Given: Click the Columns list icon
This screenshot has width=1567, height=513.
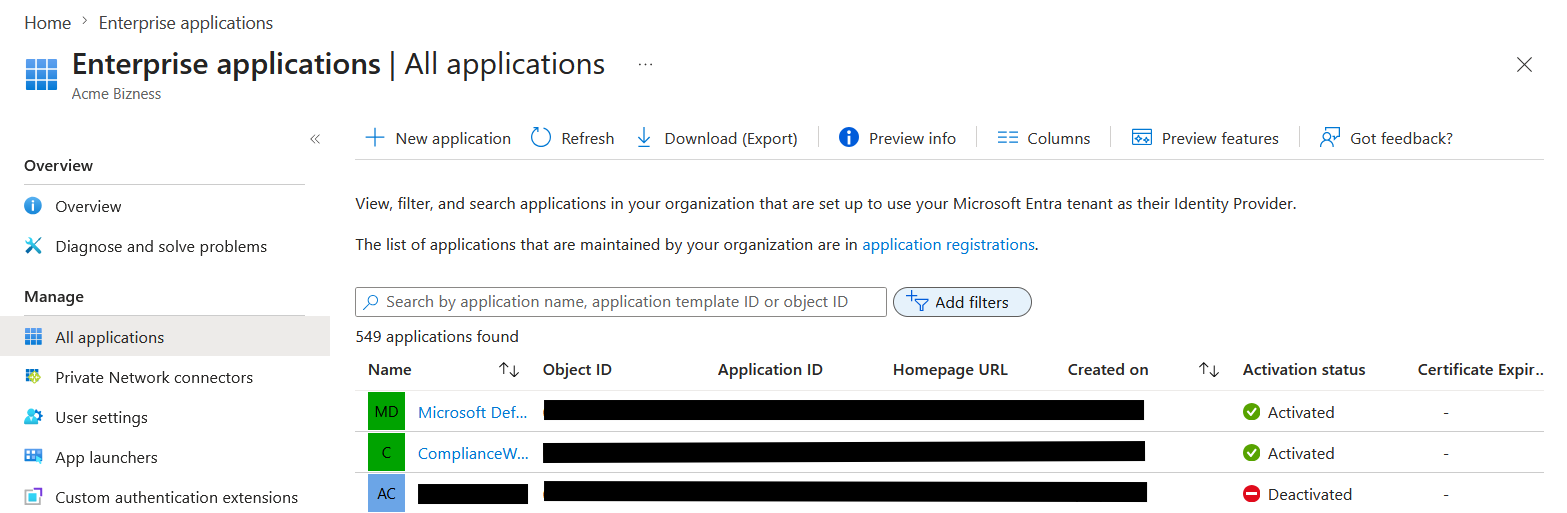Looking at the screenshot, I should point(1008,138).
